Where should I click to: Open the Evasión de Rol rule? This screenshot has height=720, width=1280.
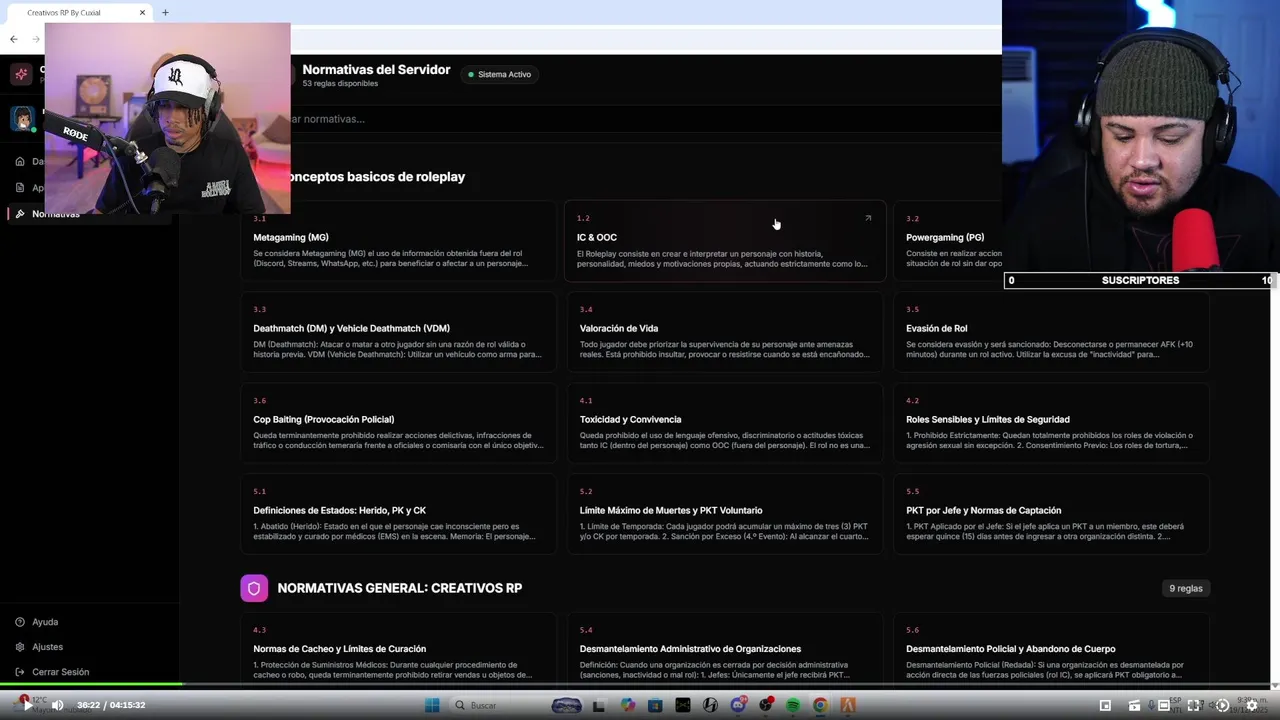tap(1051, 332)
